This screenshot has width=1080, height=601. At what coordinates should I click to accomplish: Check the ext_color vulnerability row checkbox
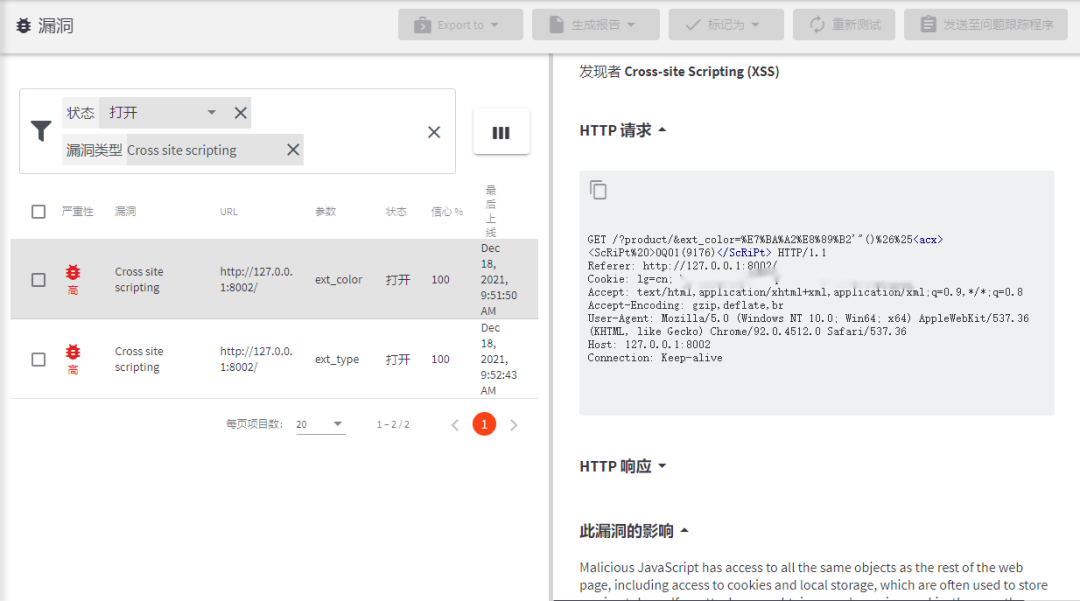39,280
